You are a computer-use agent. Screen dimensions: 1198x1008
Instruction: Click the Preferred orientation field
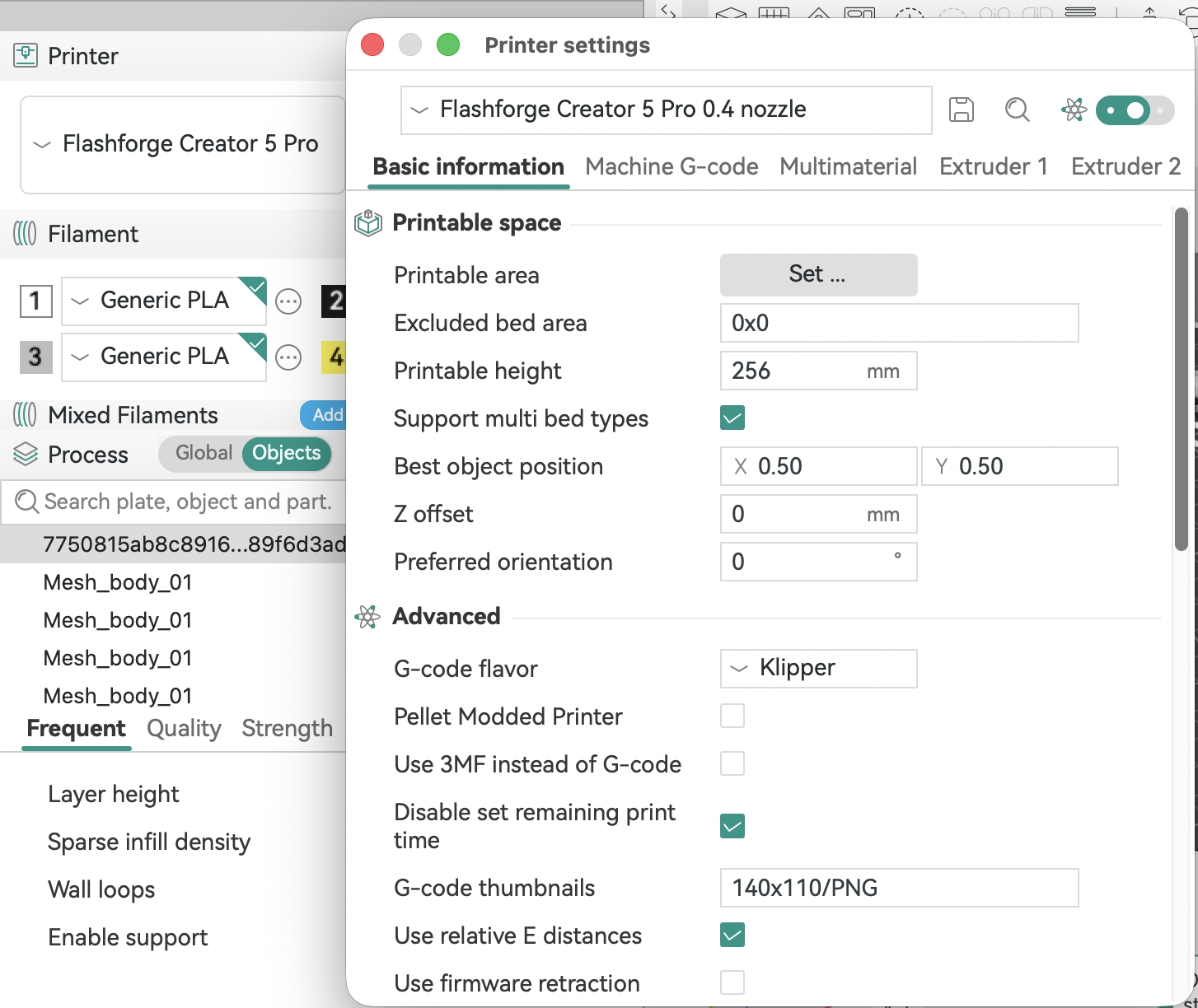818,562
